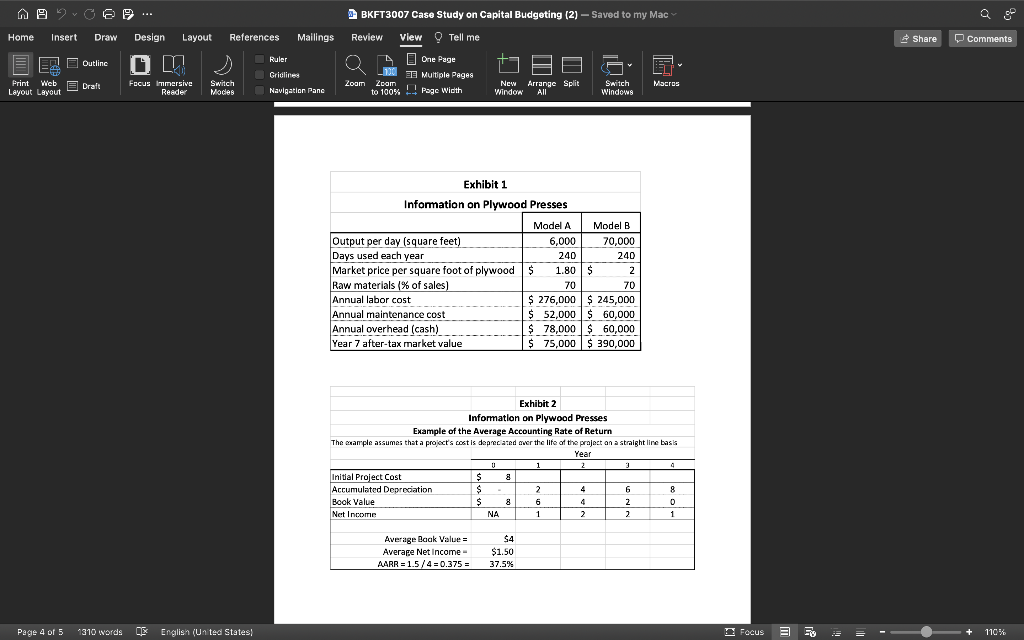Open a New Window
This screenshot has width=1024, height=640.
pos(508,74)
